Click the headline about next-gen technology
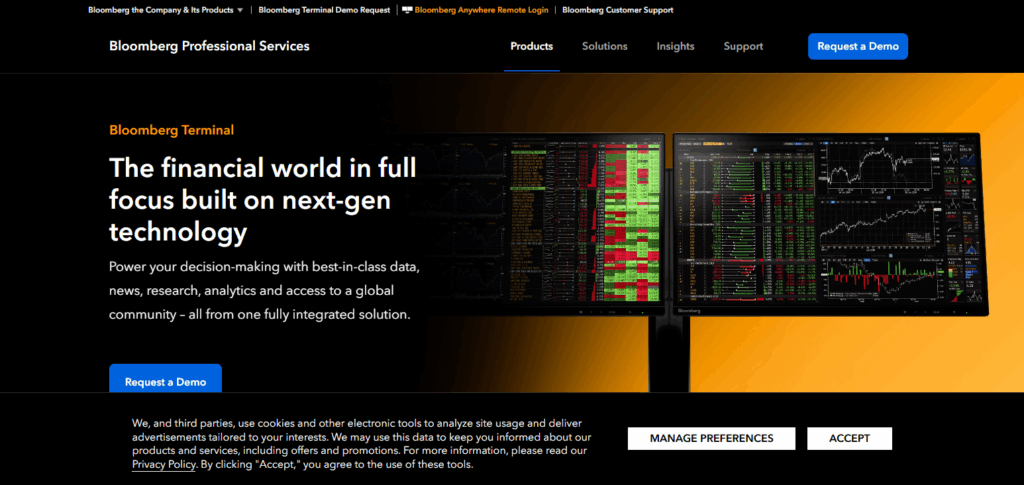 point(263,200)
